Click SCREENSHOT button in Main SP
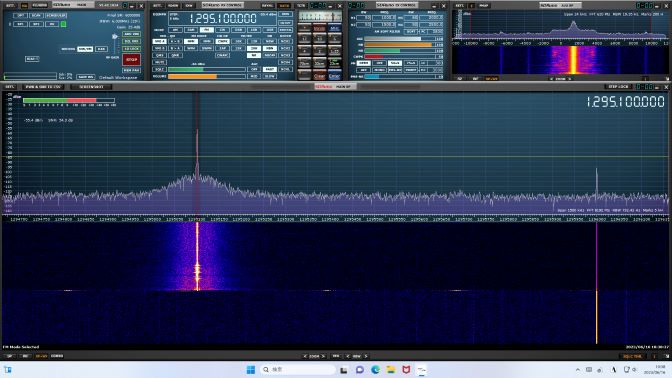672x378 pixels. pyautogui.click(x=91, y=87)
